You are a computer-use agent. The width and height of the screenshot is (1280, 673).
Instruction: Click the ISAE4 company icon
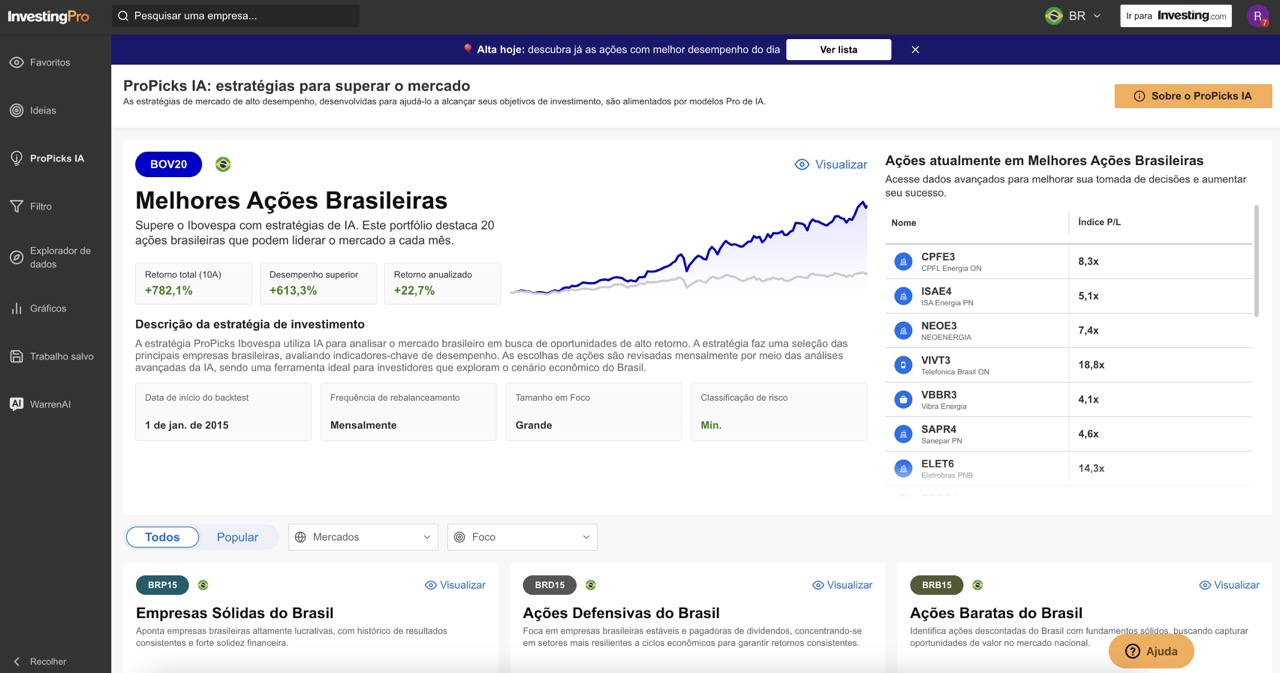point(903,296)
